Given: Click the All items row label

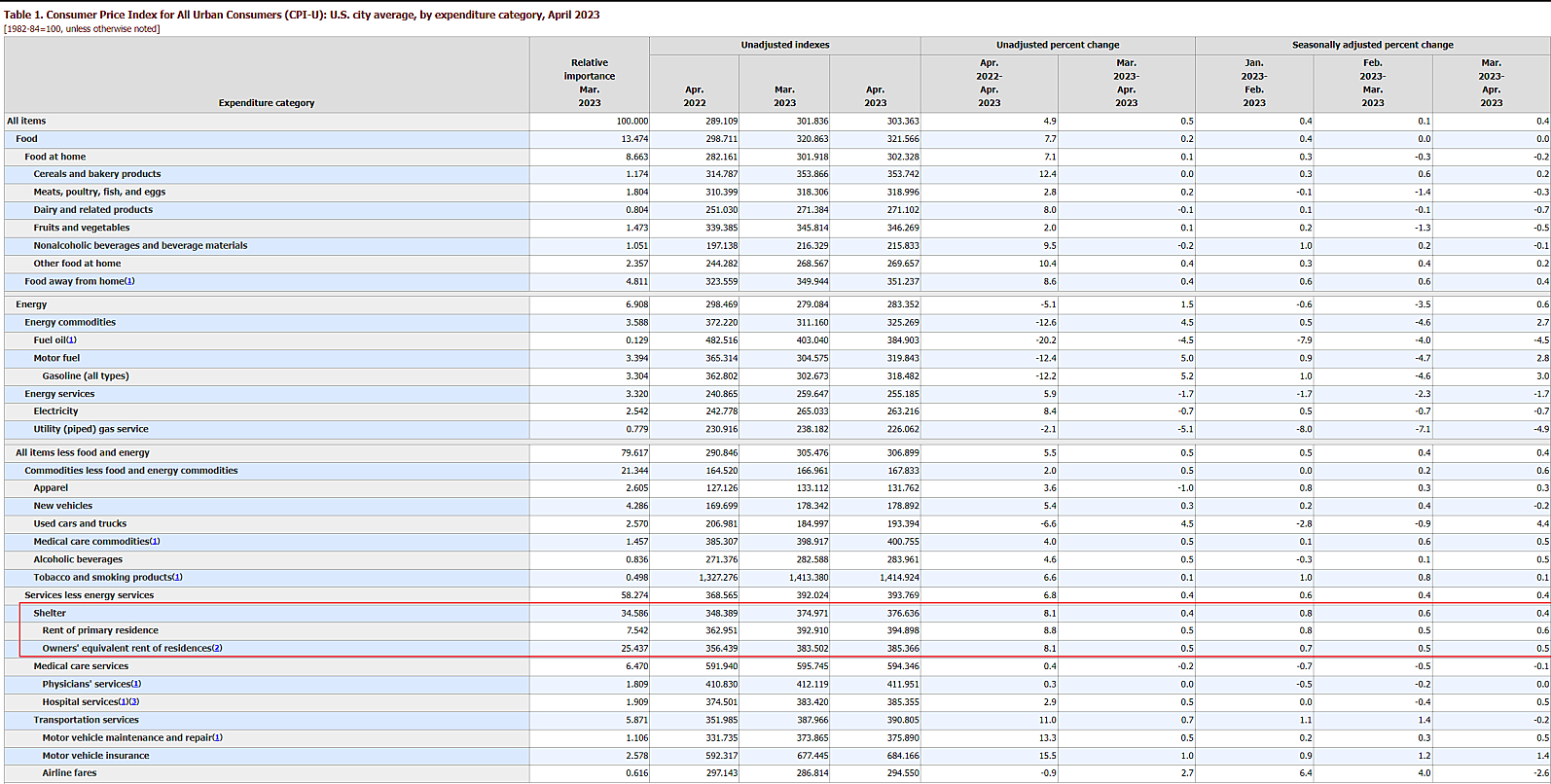Looking at the screenshot, I should (x=26, y=122).
